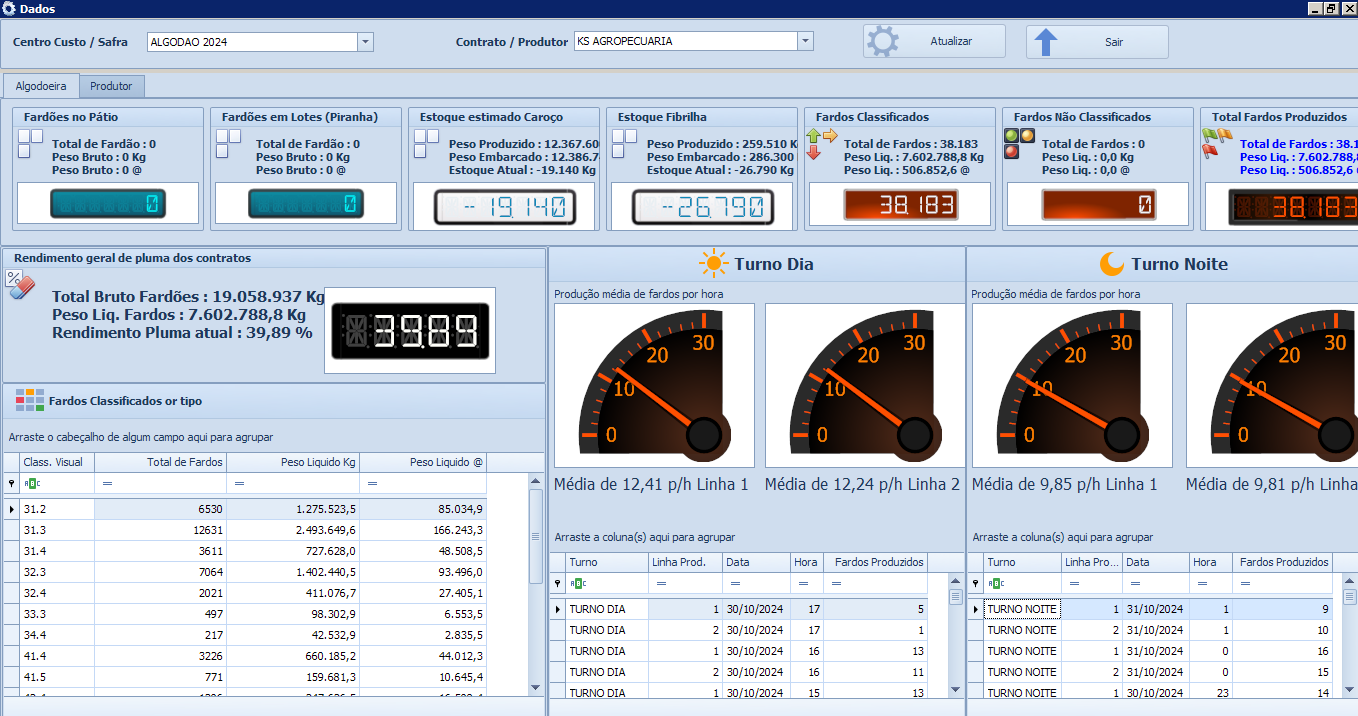Click the percent eraser icon under Rendimento geral

[21, 284]
